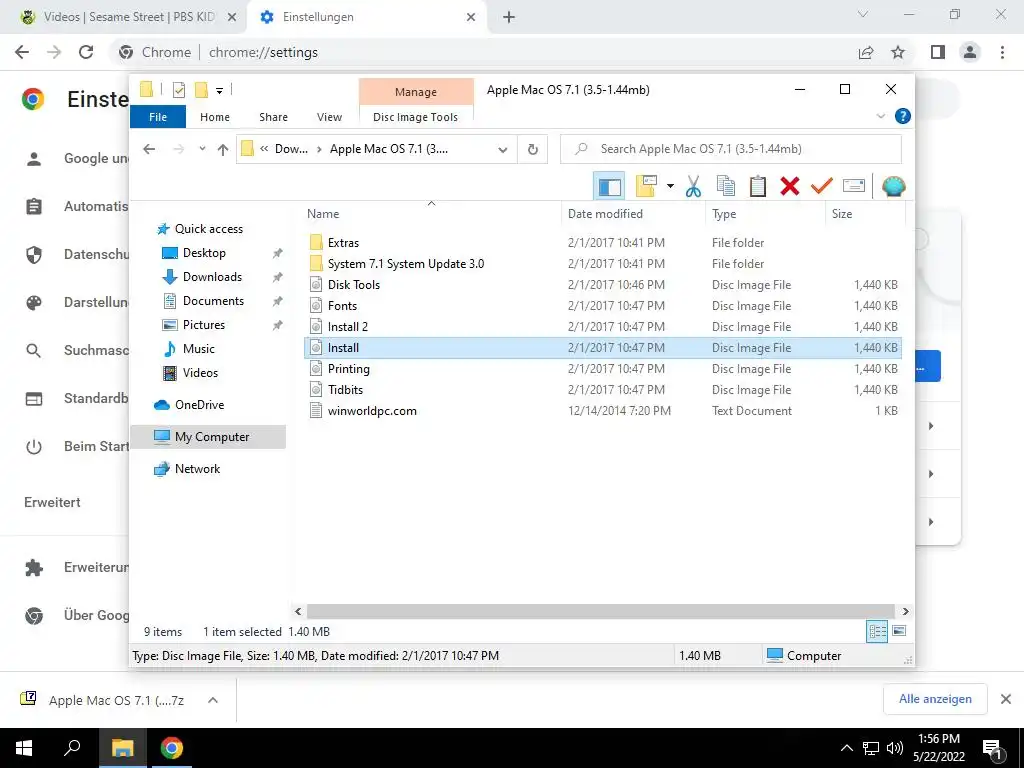
Task: Click the file list scroll-right arrow
Action: tap(905, 612)
